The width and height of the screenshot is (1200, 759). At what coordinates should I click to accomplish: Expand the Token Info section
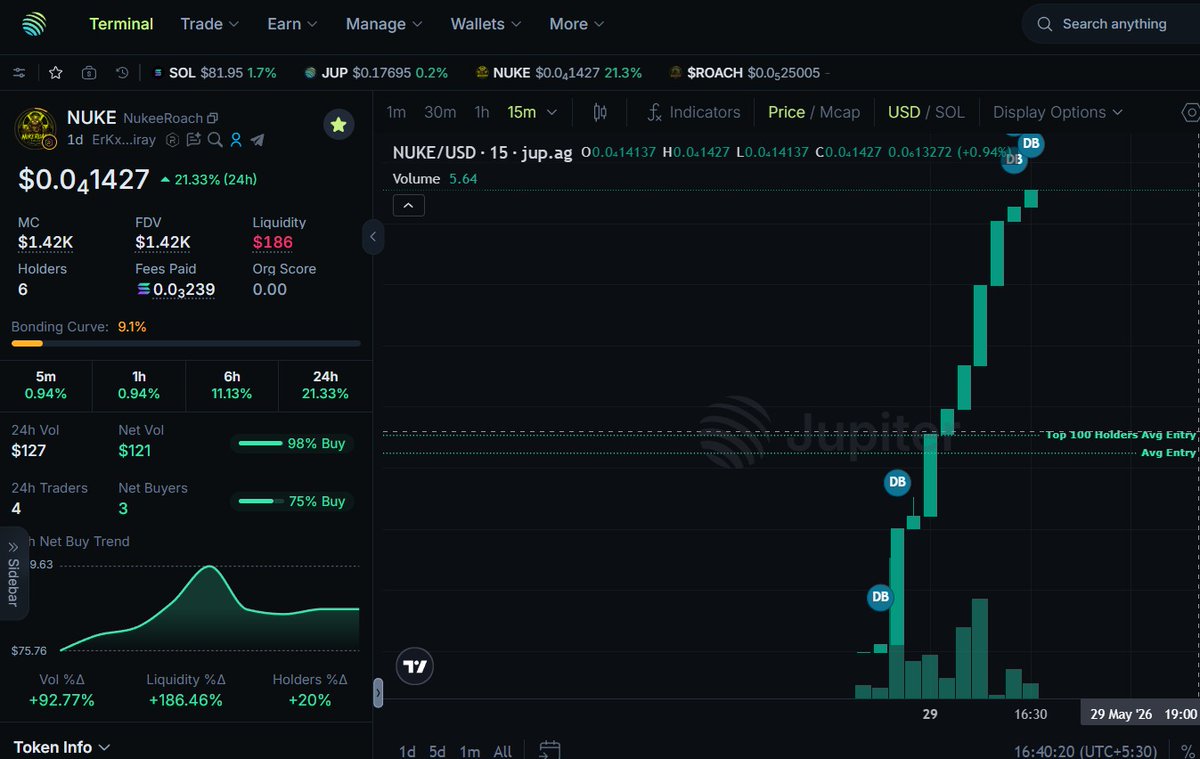point(62,747)
